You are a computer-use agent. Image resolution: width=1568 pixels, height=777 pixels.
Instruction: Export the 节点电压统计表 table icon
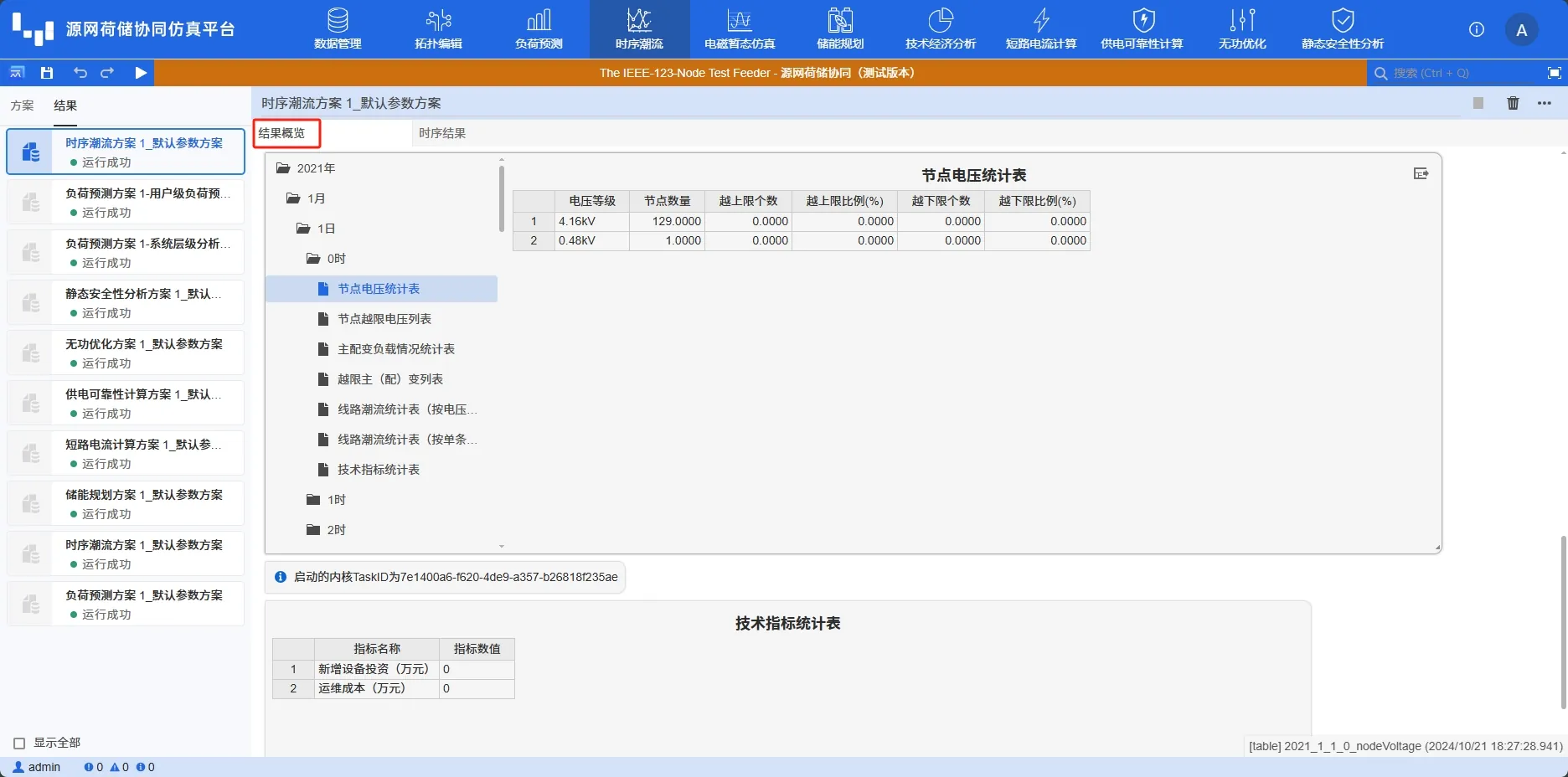1421,173
